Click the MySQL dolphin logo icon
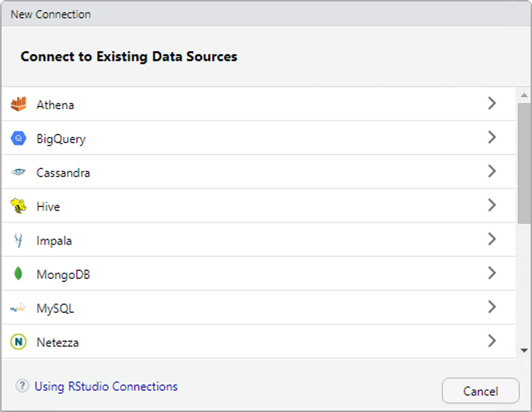The height and width of the screenshot is (412, 532). pyautogui.click(x=18, y=308)
